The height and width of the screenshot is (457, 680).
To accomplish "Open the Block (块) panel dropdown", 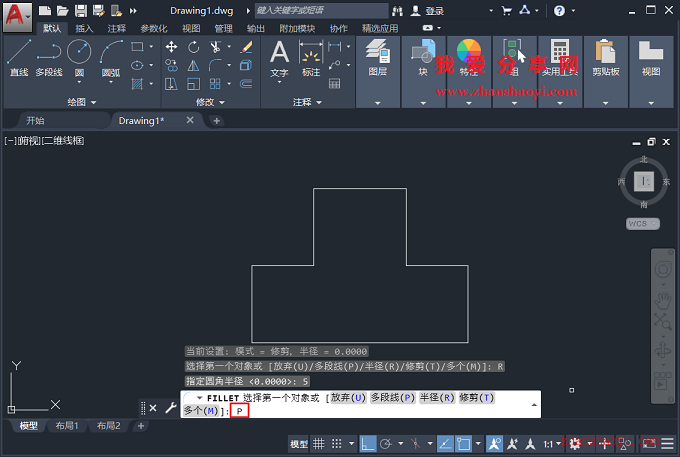I will click(423, 103).
